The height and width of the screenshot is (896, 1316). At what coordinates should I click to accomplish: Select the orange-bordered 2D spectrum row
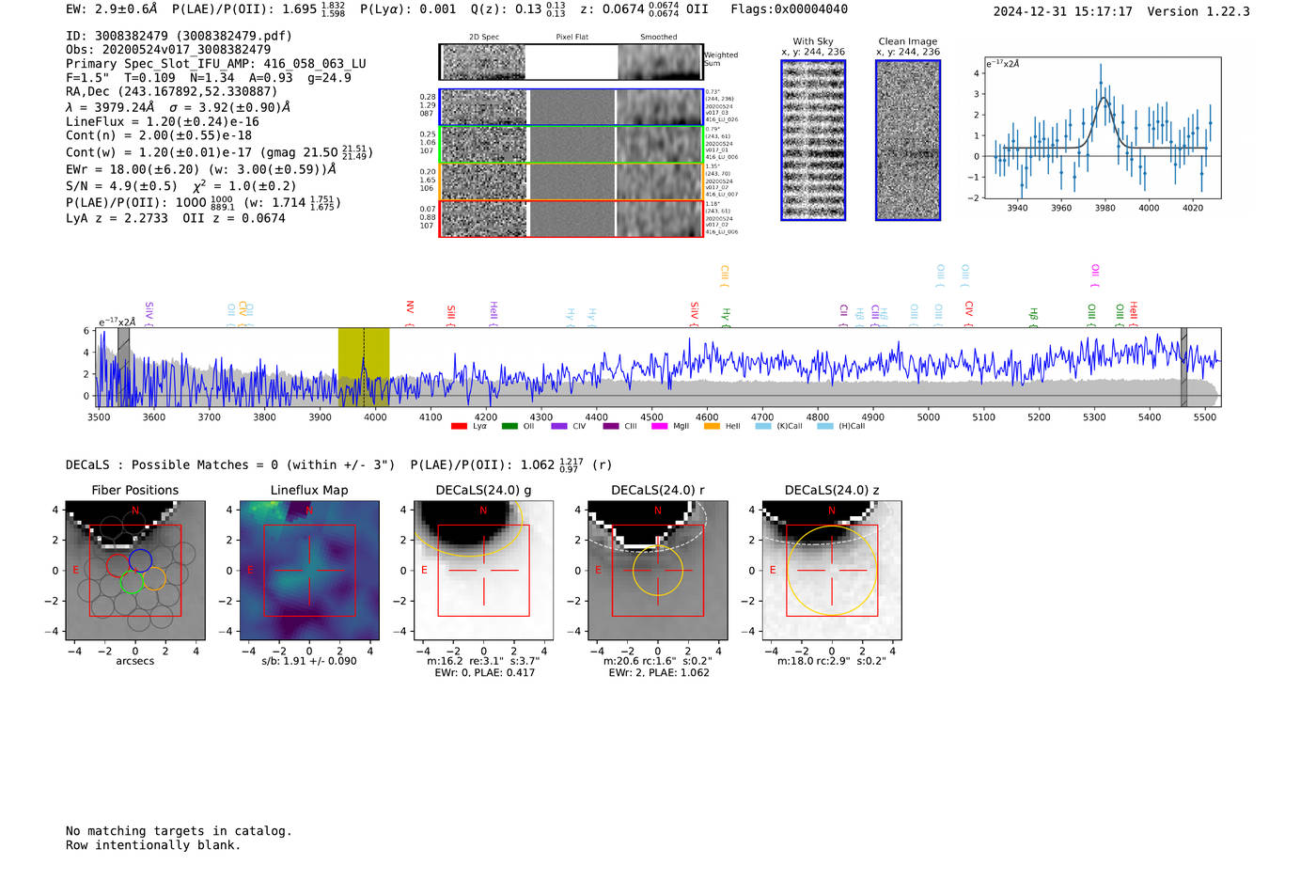coord(571,181)
